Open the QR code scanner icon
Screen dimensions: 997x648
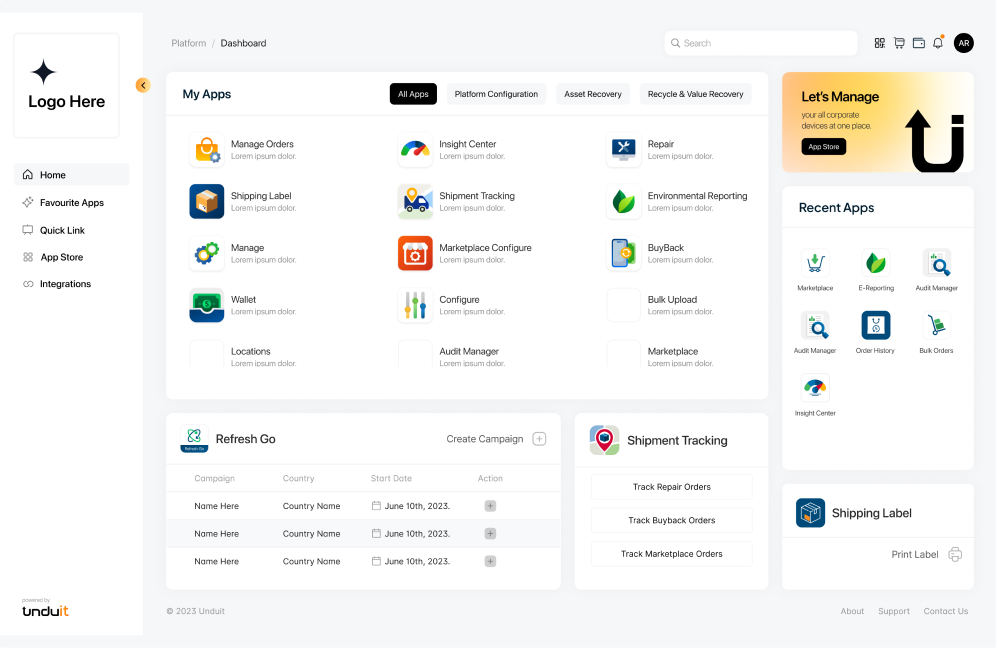880,43
